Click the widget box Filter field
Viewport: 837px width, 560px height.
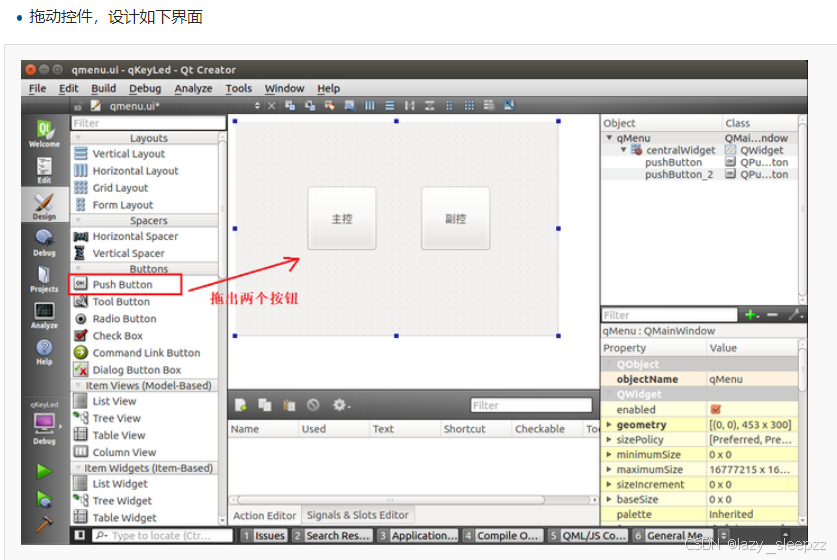click(x=148, y=123)
